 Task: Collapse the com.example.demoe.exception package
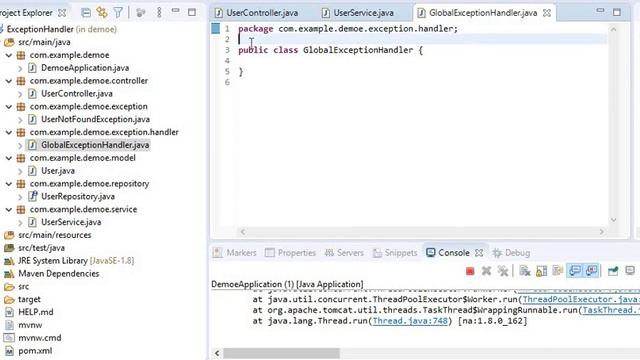(x=9, y=107)
